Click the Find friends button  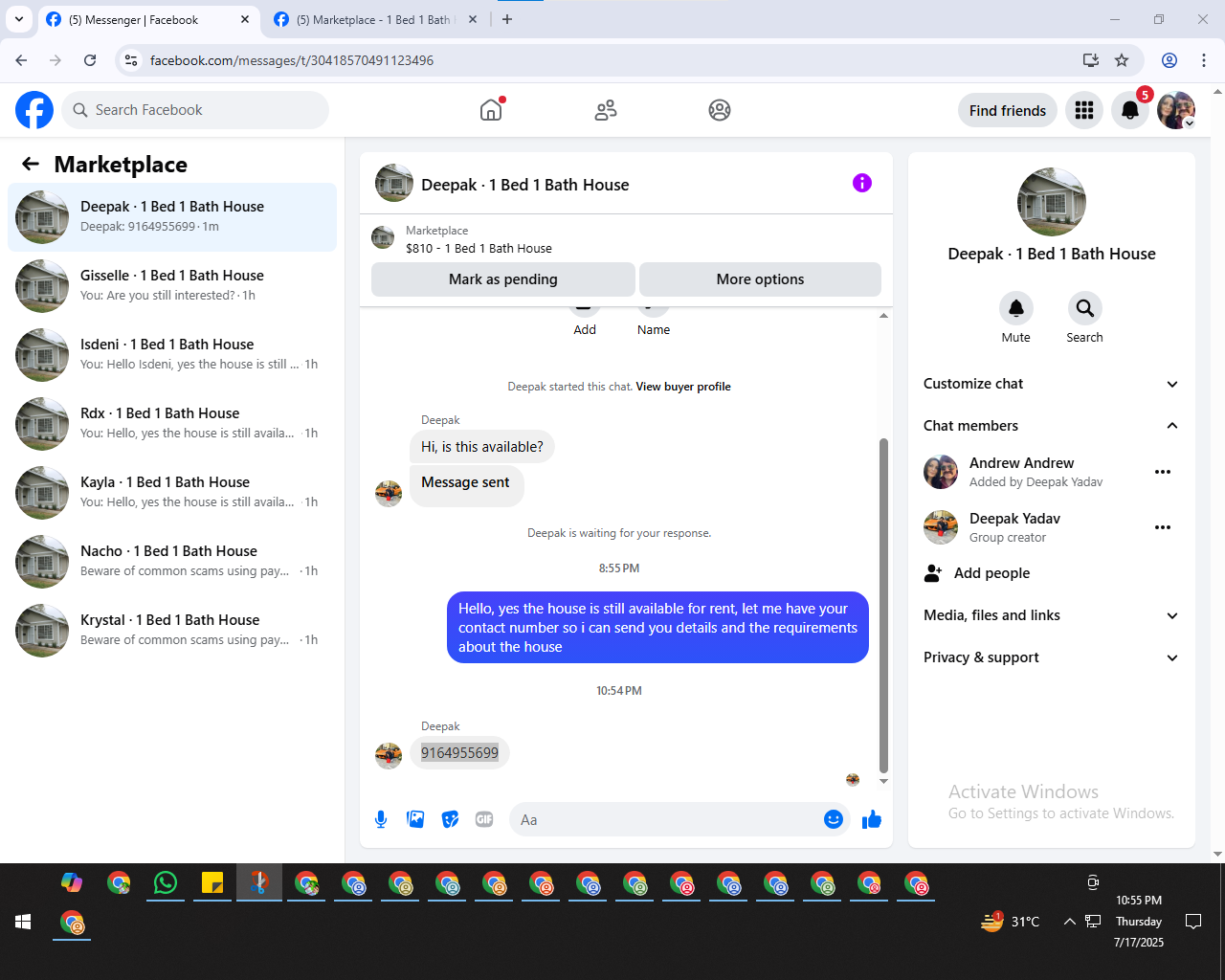(x=1008, y=111)
